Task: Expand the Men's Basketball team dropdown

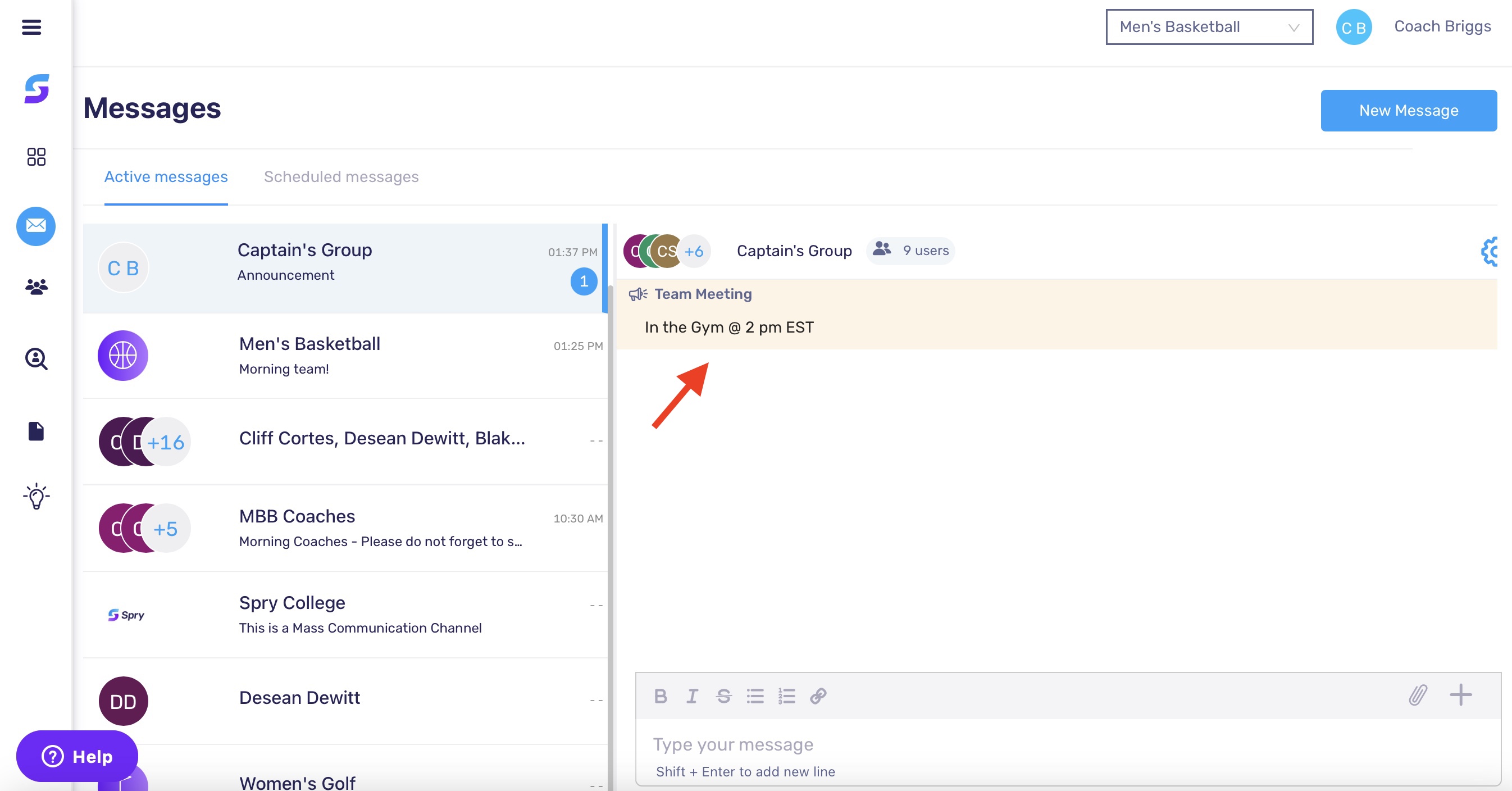Action: (1209, 27)
